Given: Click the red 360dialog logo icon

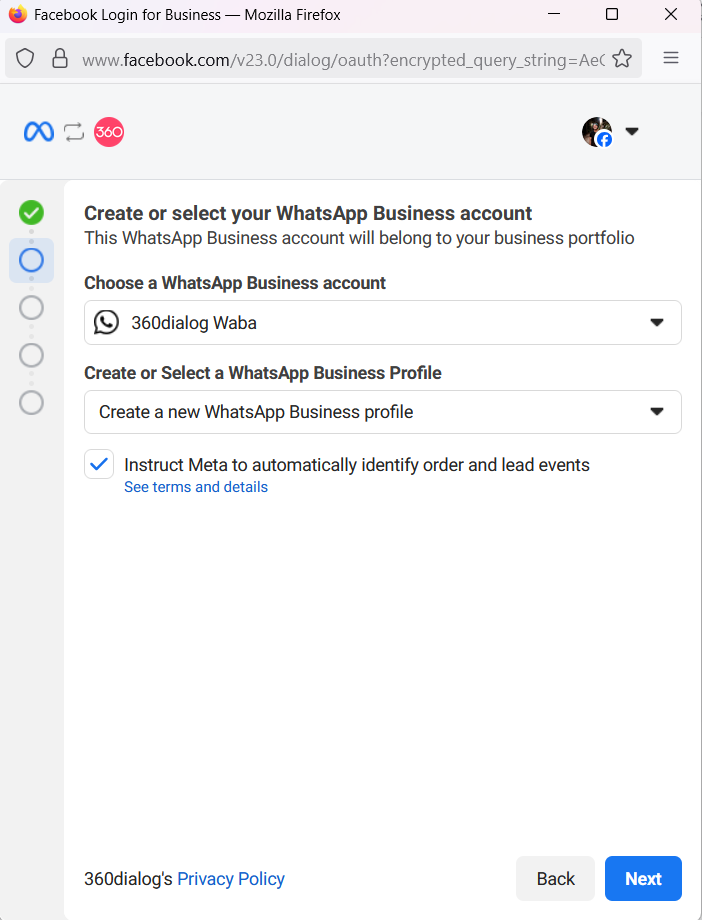Looking at the screenshot, I should [109, 131].
